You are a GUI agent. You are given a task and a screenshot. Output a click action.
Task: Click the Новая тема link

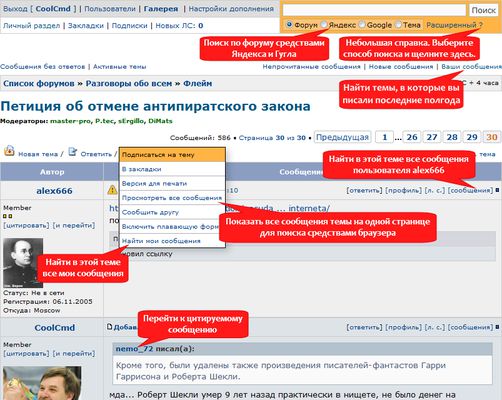(x=38, y=154)
